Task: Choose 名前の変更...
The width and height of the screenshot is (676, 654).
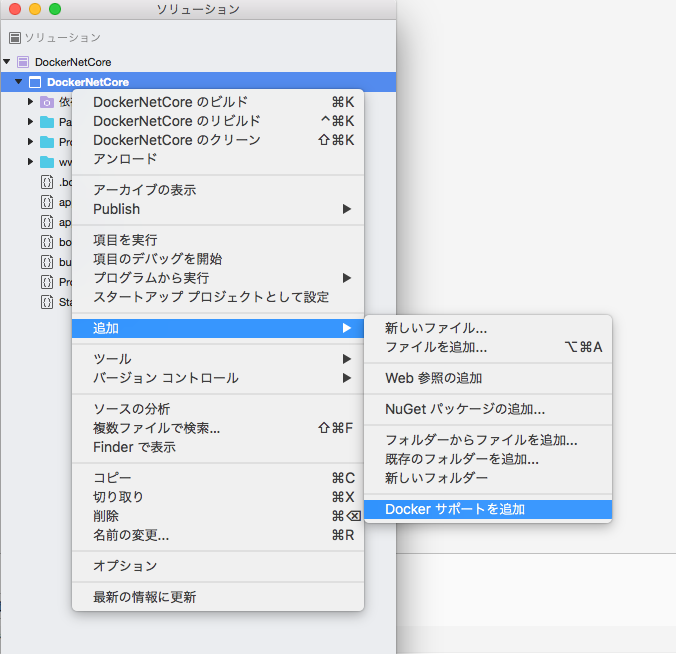Action: point(218,535)
